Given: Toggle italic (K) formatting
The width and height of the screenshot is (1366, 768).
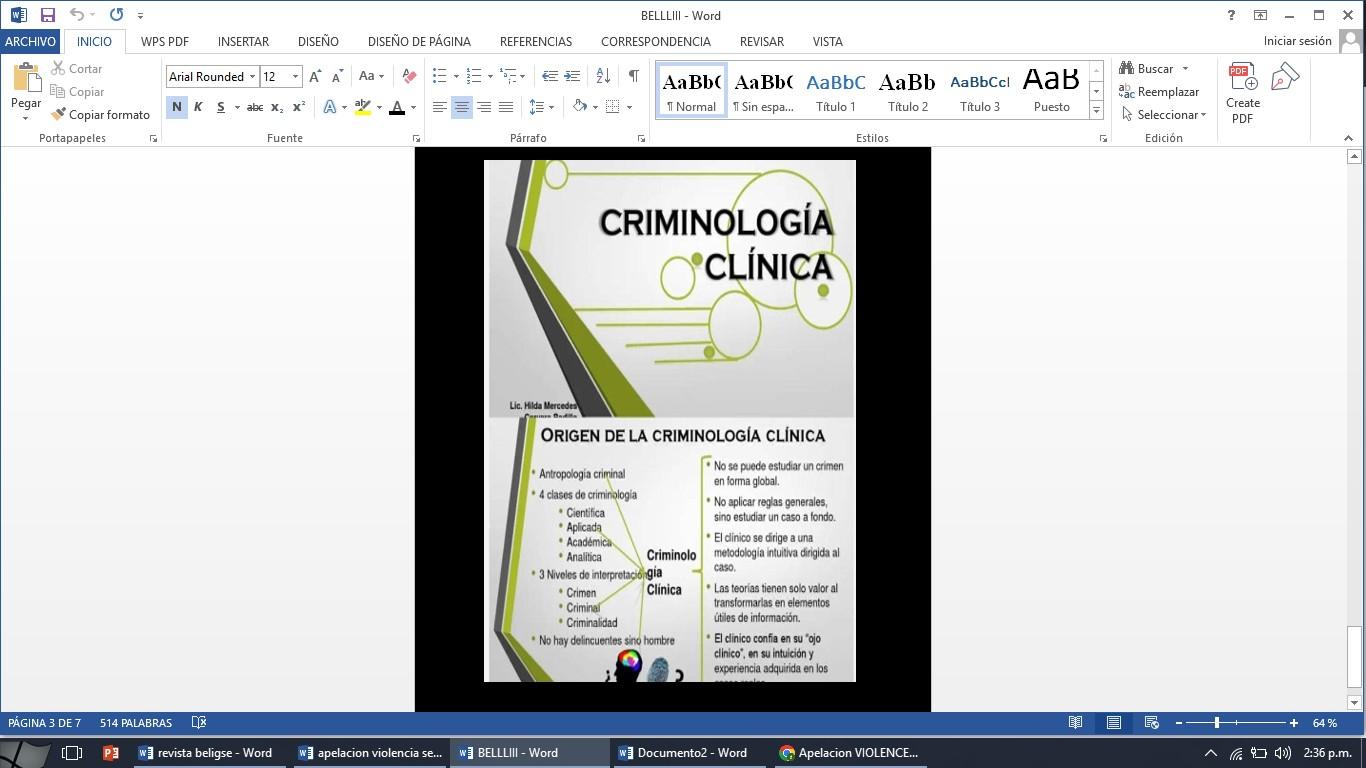Looking at the screenshot, I should [x=198, y=107].
